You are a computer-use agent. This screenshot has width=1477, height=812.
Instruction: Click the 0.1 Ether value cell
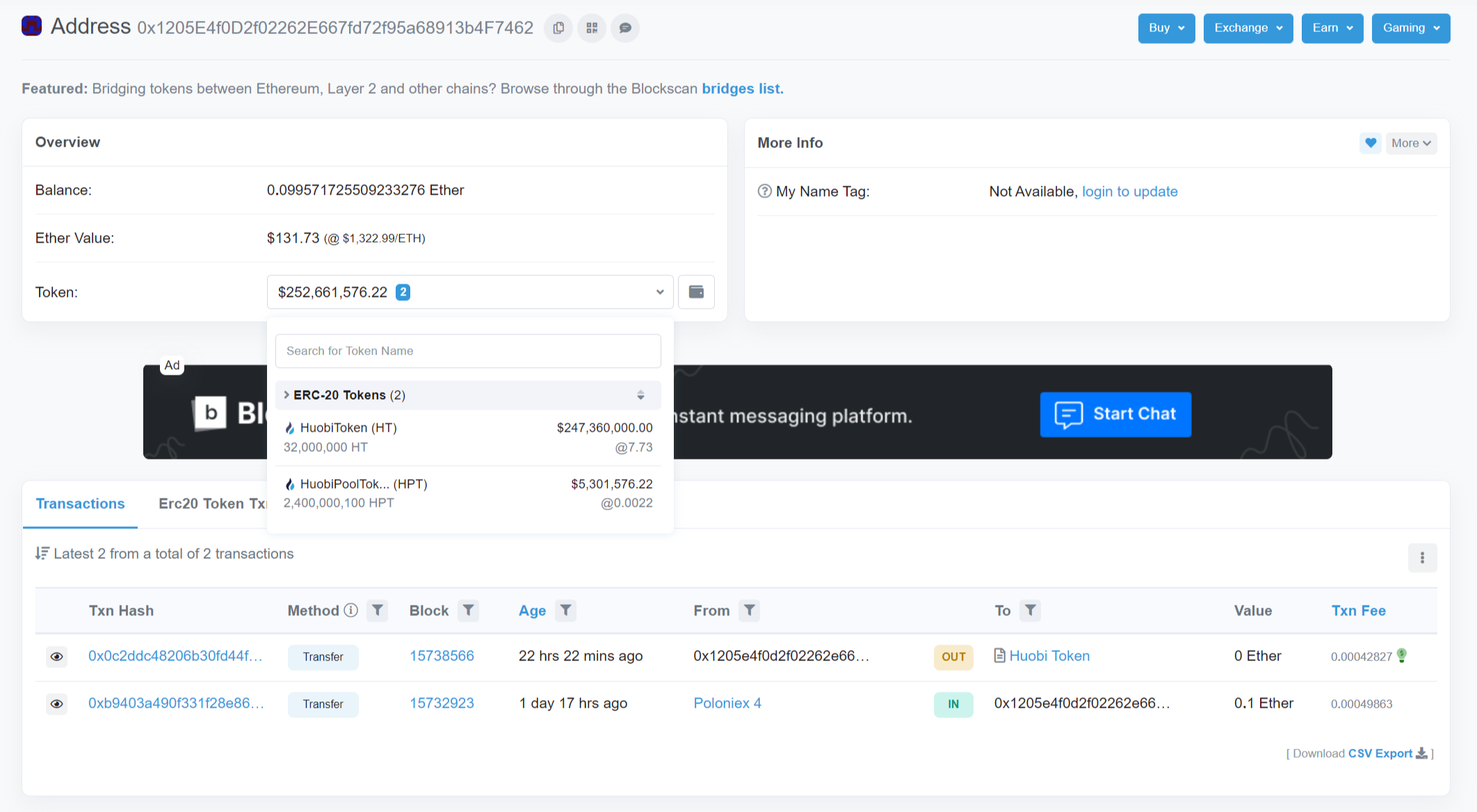tap(1264, 703)
